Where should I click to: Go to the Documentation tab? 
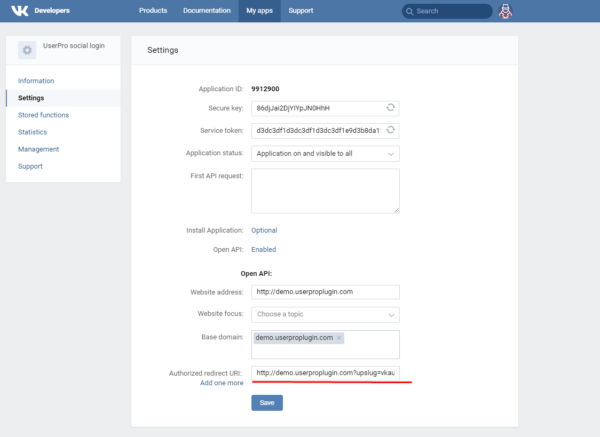pos(207,11)
